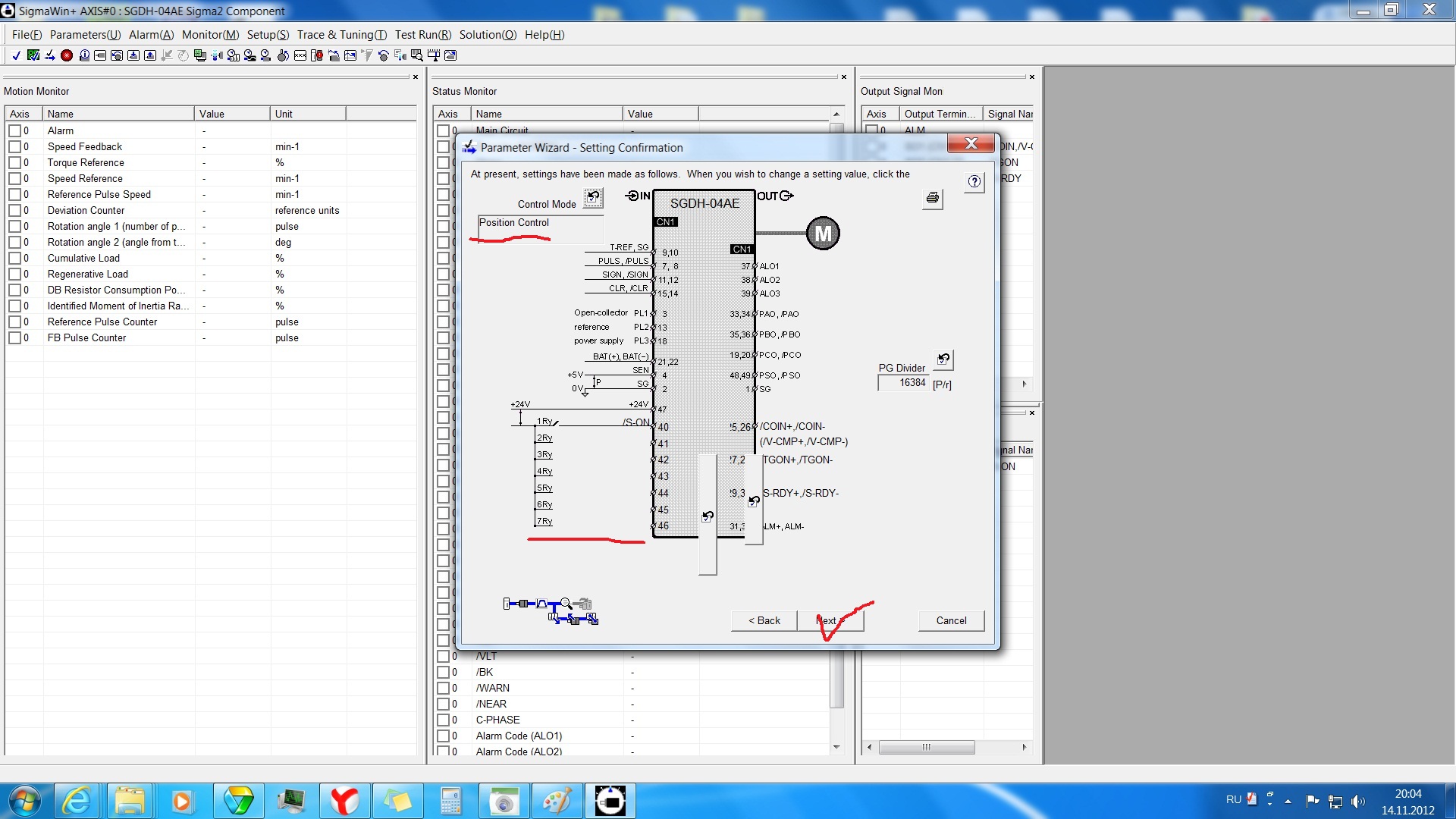Screen dimensions: 1456x819
Task: Click the red alarm display toolbar icon
Action: 67,55
